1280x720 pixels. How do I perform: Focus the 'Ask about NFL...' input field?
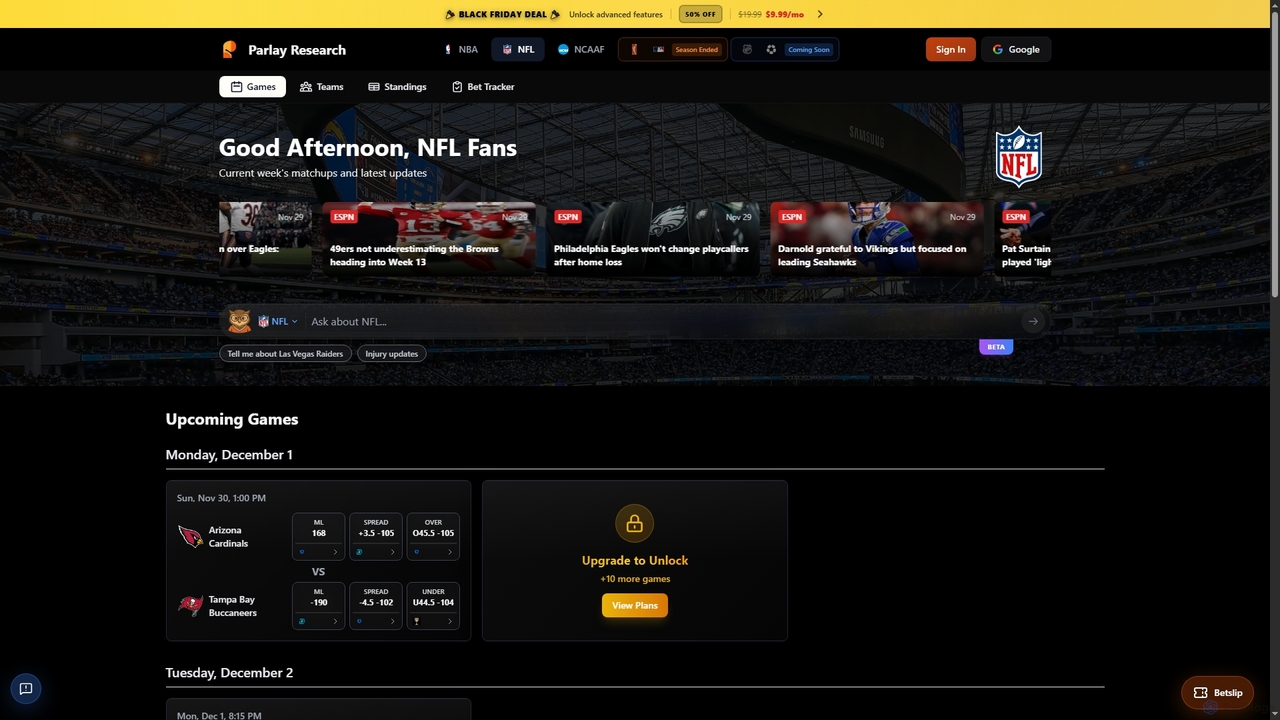[660, 321]
